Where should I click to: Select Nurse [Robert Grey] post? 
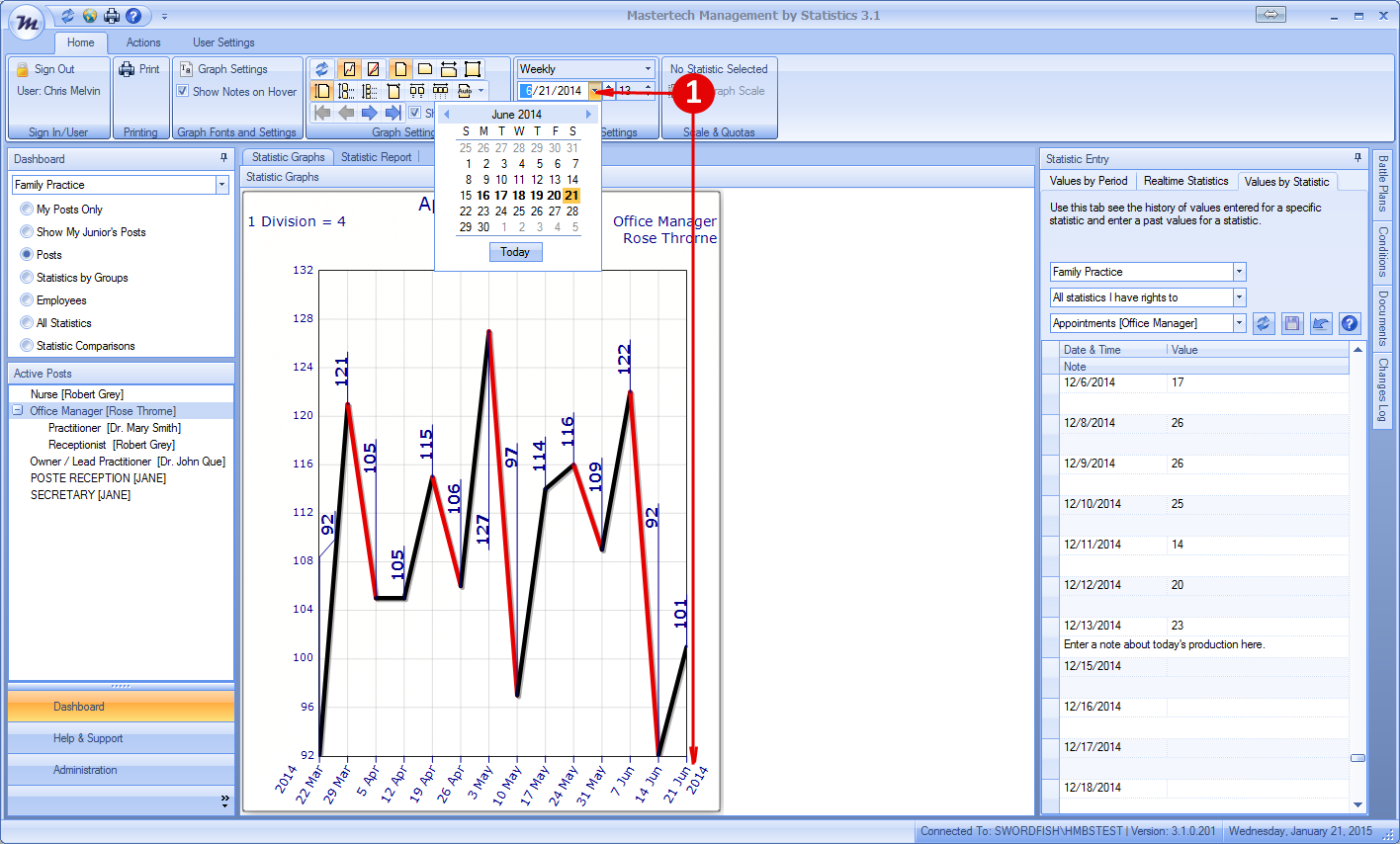[76, 393]
